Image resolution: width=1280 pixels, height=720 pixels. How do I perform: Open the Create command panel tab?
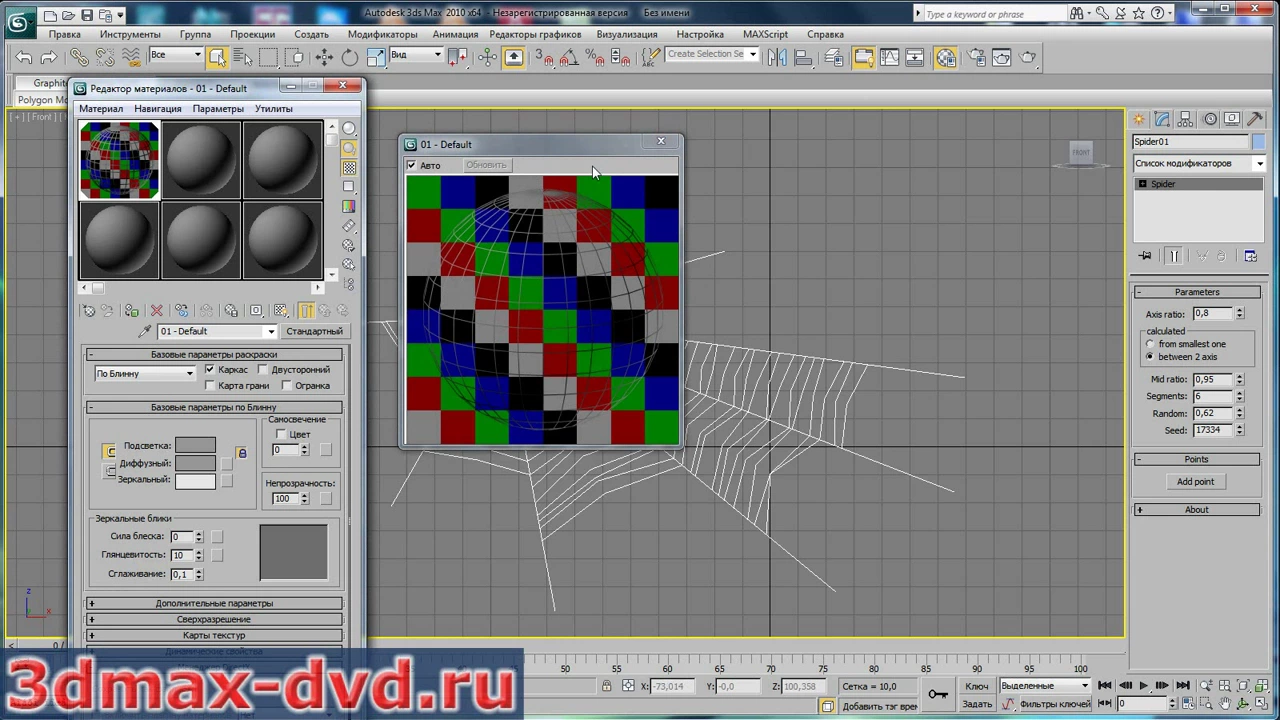click(x=1139, y=119)
